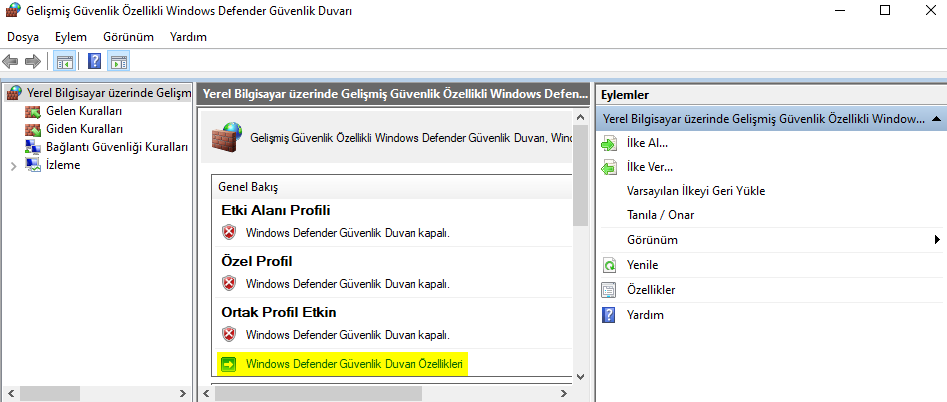The image size is (947, 402).
Task: Open the Görünüm menu in the menu bar
Action: 128,37
